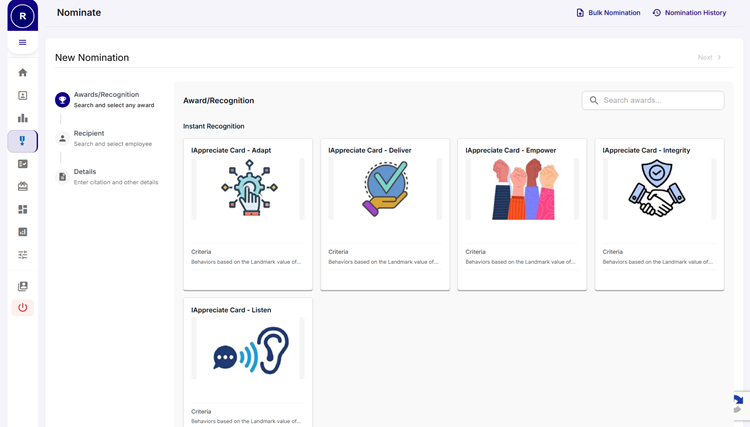Click Criteria text on Deliver card
The width and height of the screenshot is (750, 427).
click(338, 252)
